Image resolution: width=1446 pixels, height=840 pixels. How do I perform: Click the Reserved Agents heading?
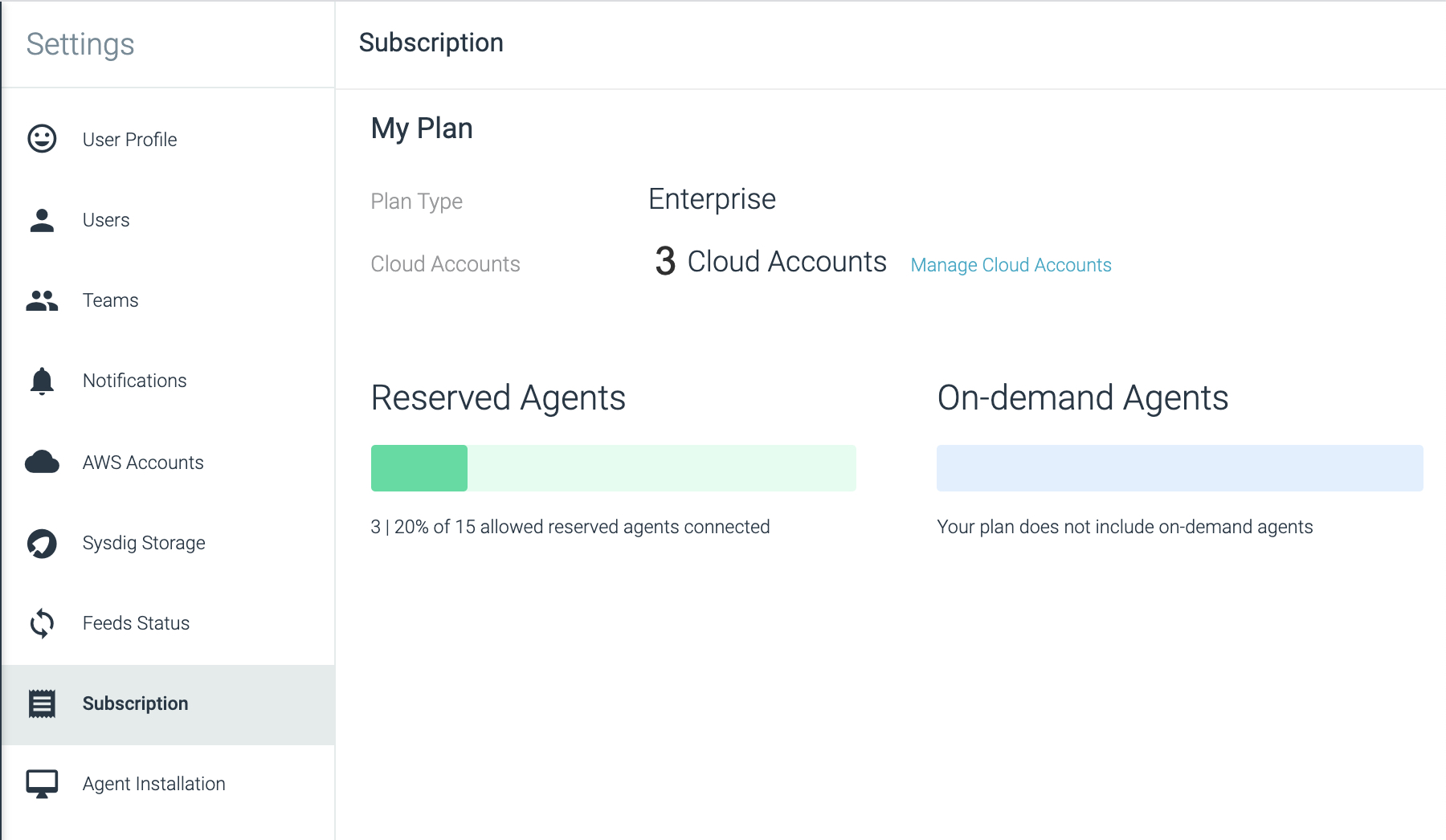pos(498,398)
